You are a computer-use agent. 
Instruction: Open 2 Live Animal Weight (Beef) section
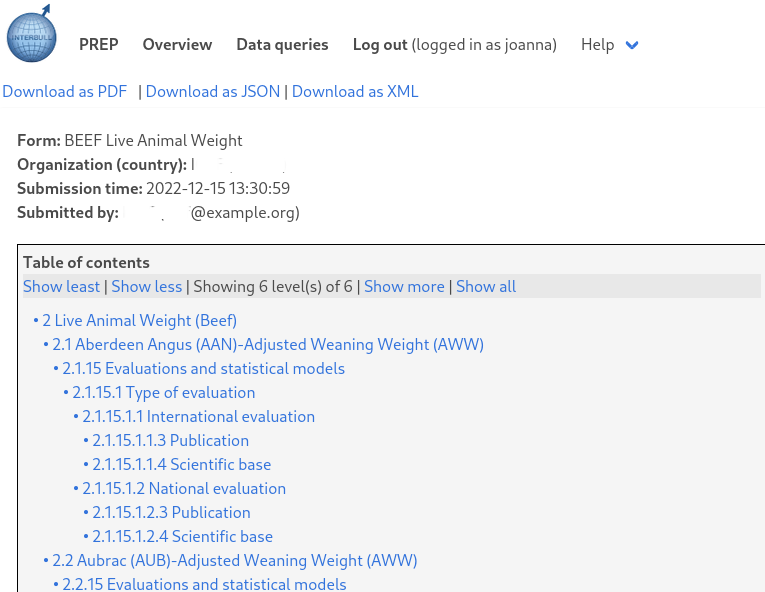139,320
